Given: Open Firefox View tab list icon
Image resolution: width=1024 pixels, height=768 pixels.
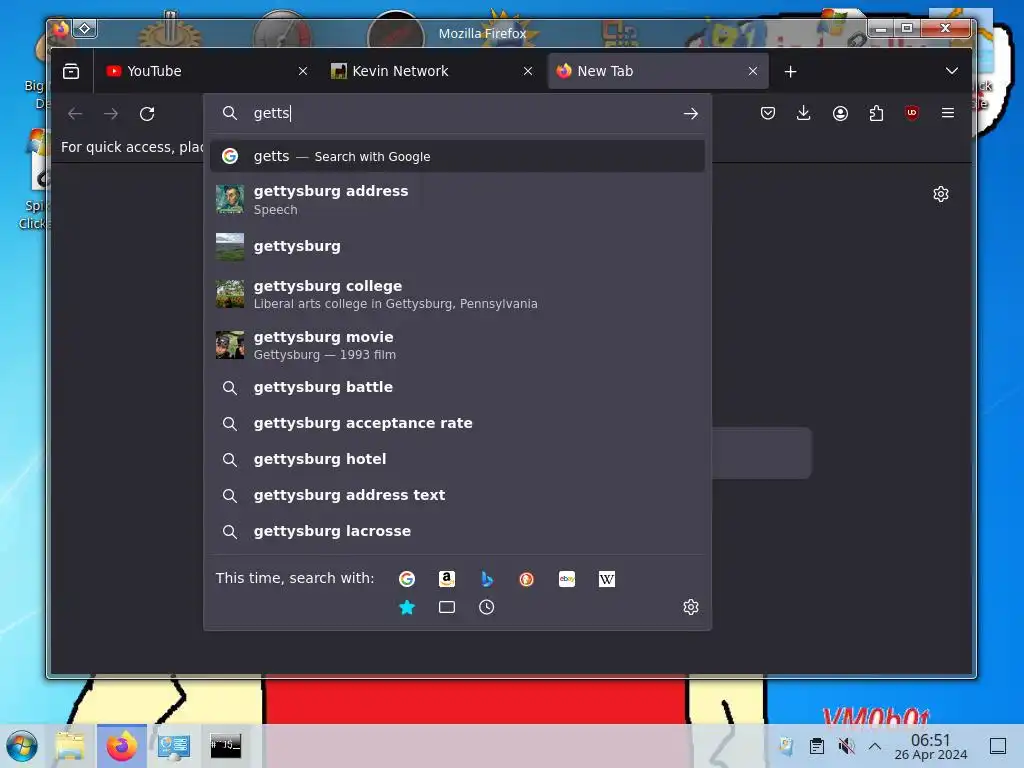Looking at the screenshot, I should (71, 71).
